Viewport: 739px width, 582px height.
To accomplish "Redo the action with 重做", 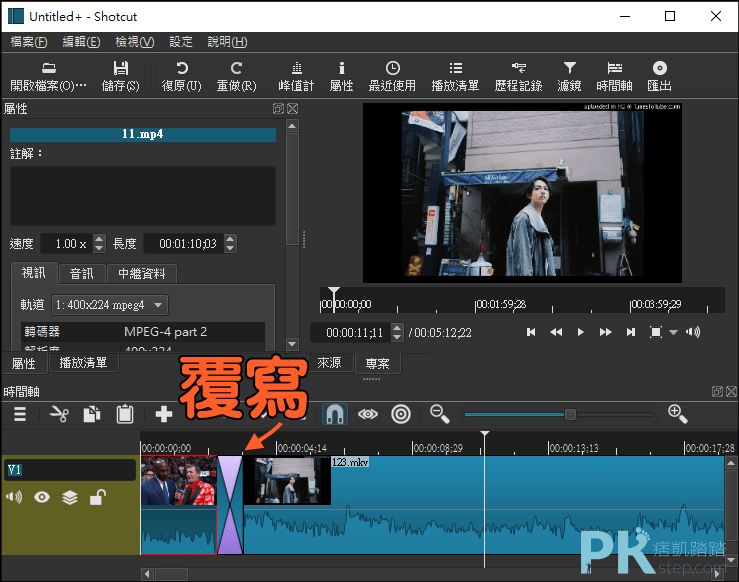I will [x=236, y=77].
